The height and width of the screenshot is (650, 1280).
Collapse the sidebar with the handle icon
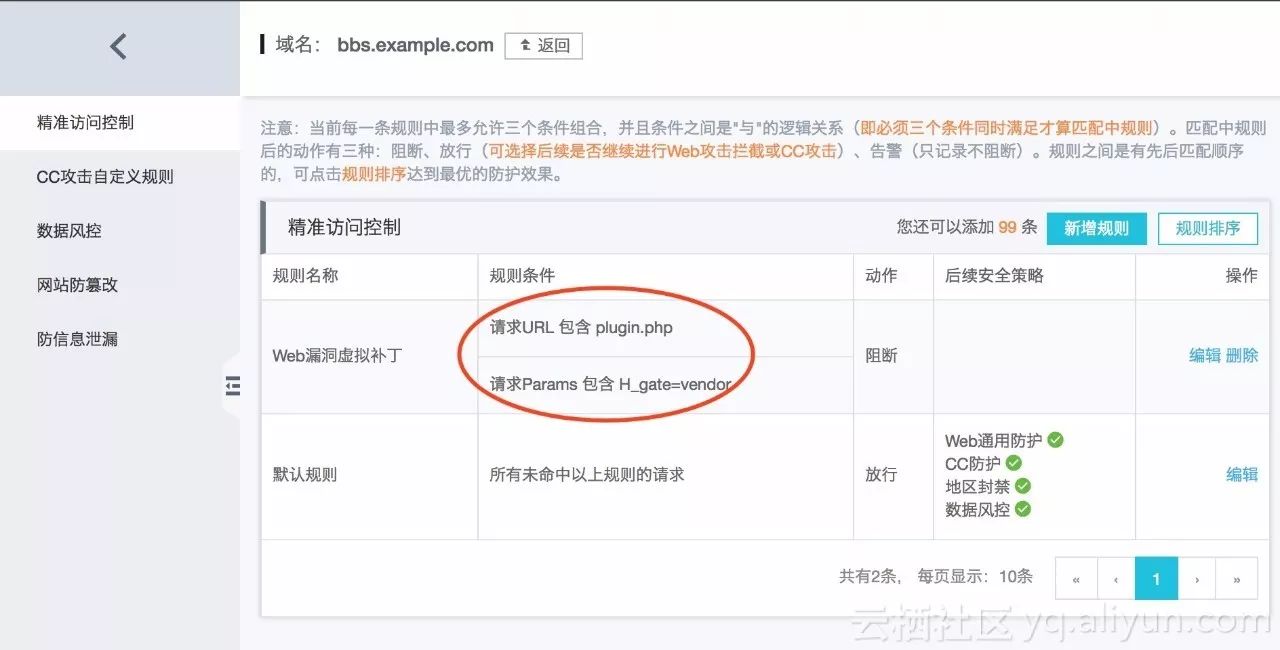(232, 386)
